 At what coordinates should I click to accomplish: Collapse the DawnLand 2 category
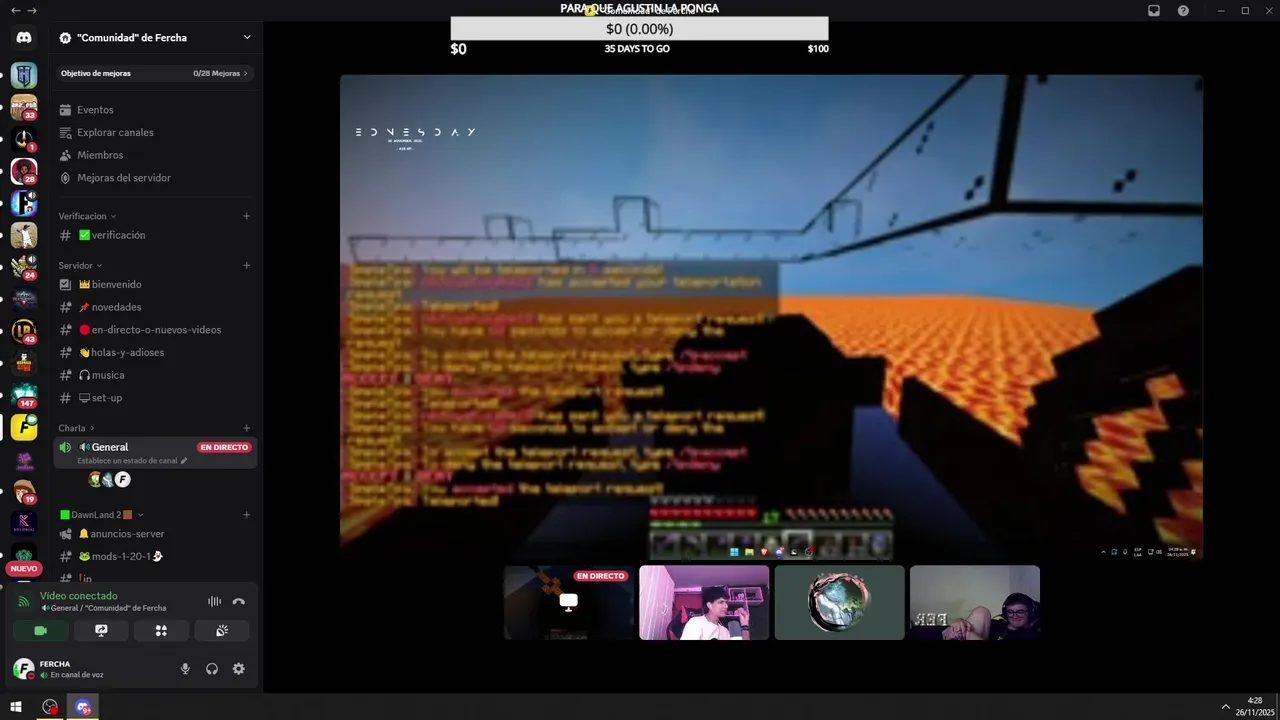click(101, 515)
